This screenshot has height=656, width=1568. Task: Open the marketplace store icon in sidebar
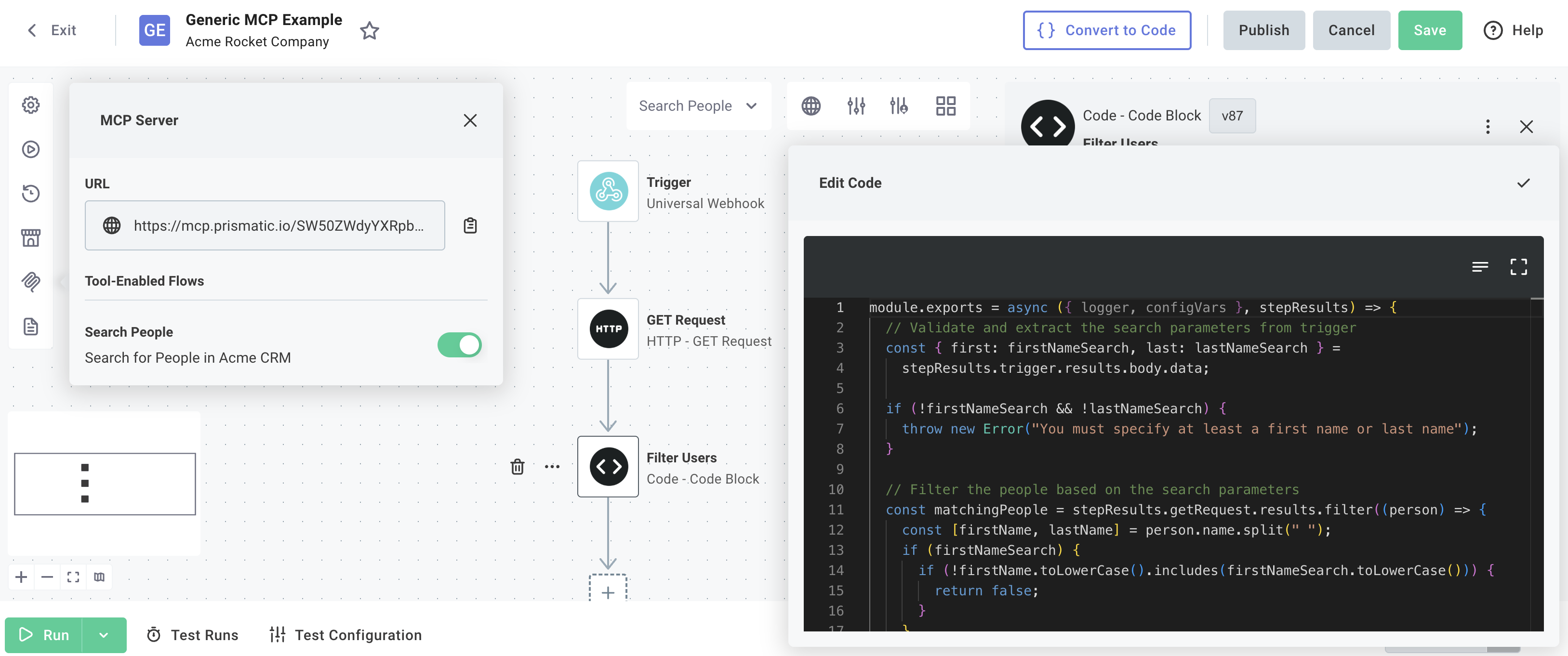point(30,238)
